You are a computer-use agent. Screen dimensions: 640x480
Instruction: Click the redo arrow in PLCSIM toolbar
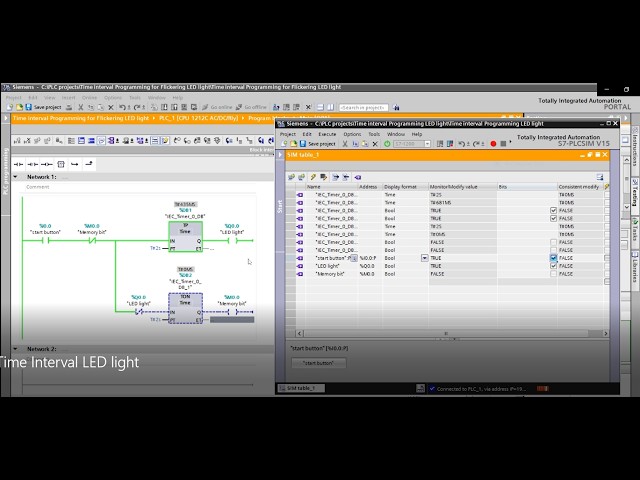click(477, 144)
